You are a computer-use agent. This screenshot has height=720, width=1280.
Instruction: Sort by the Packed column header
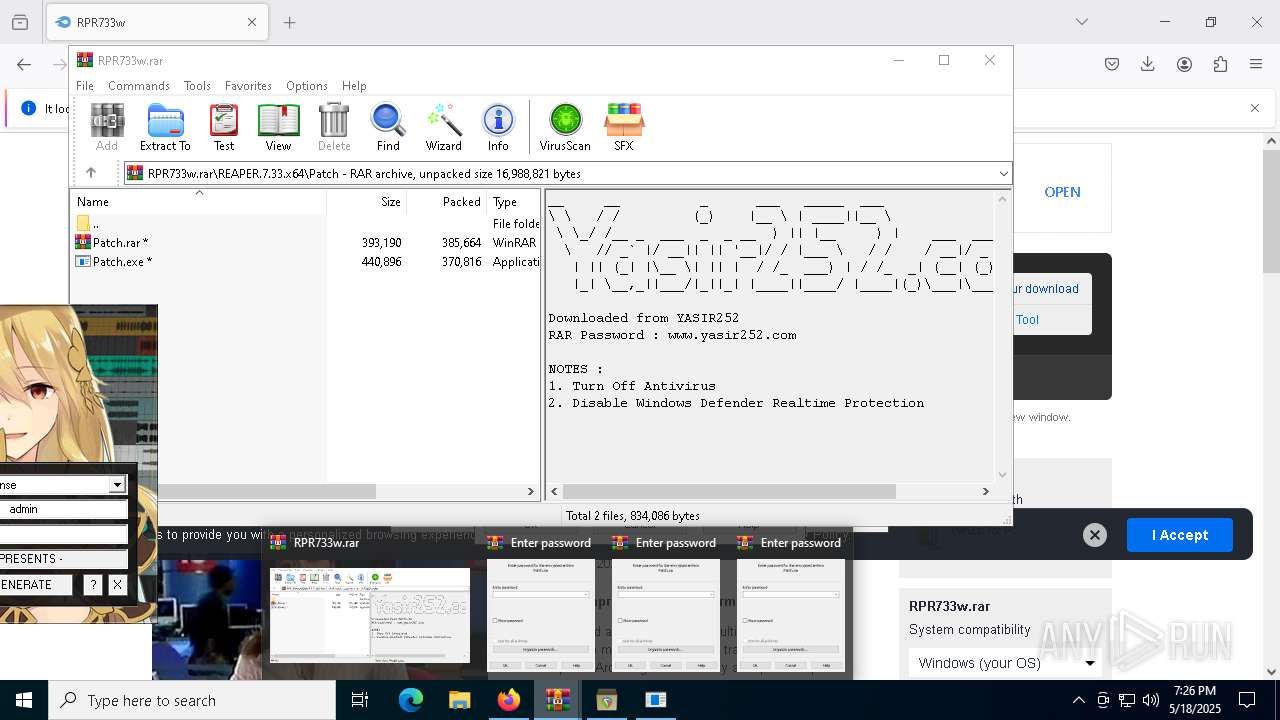447,202
